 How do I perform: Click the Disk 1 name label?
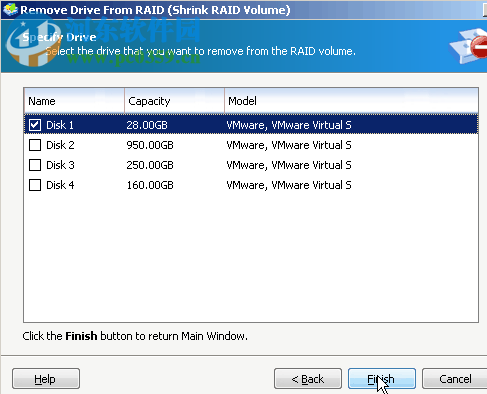tap(60, 125)
